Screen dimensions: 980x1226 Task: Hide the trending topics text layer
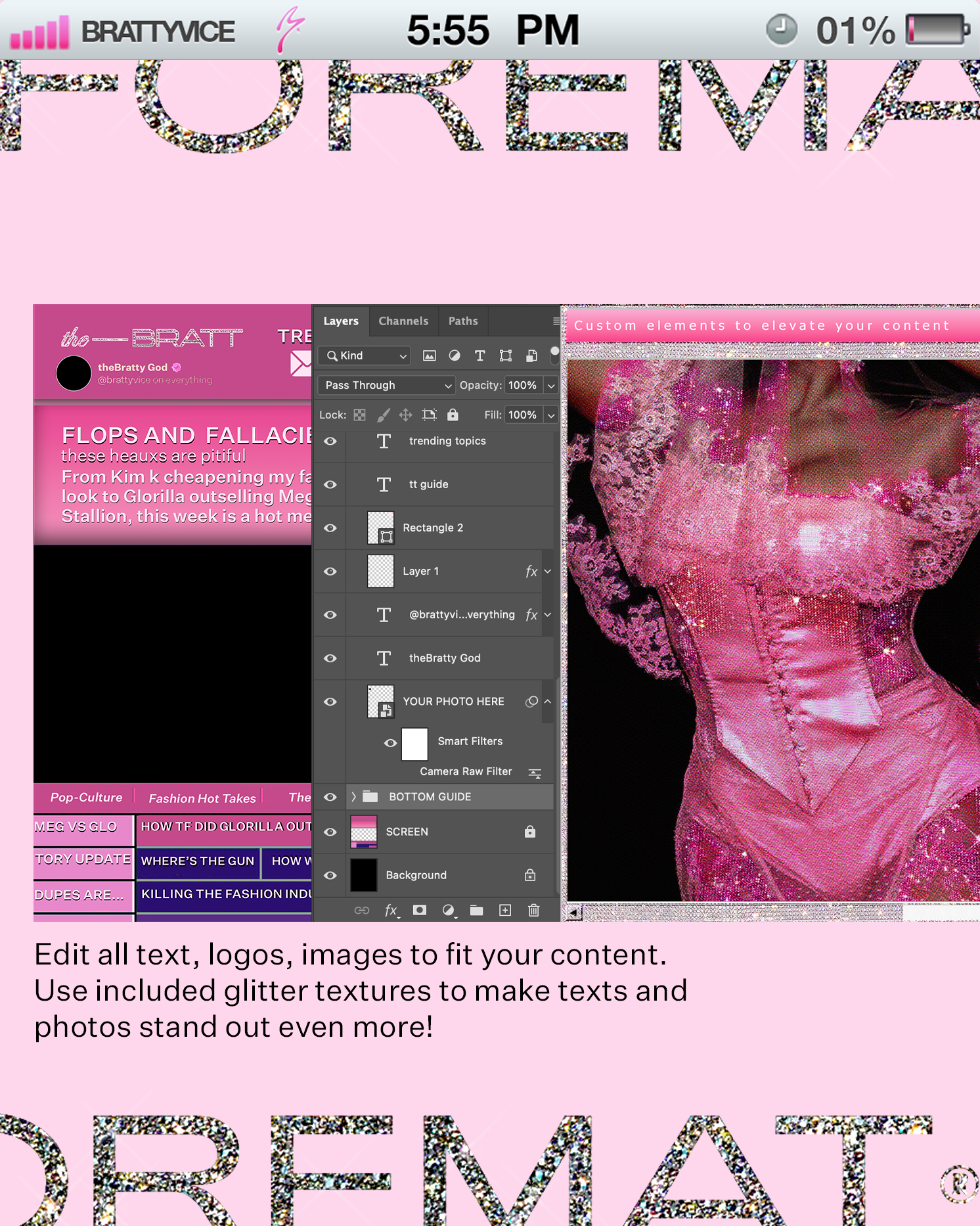[x=330, y=441]
